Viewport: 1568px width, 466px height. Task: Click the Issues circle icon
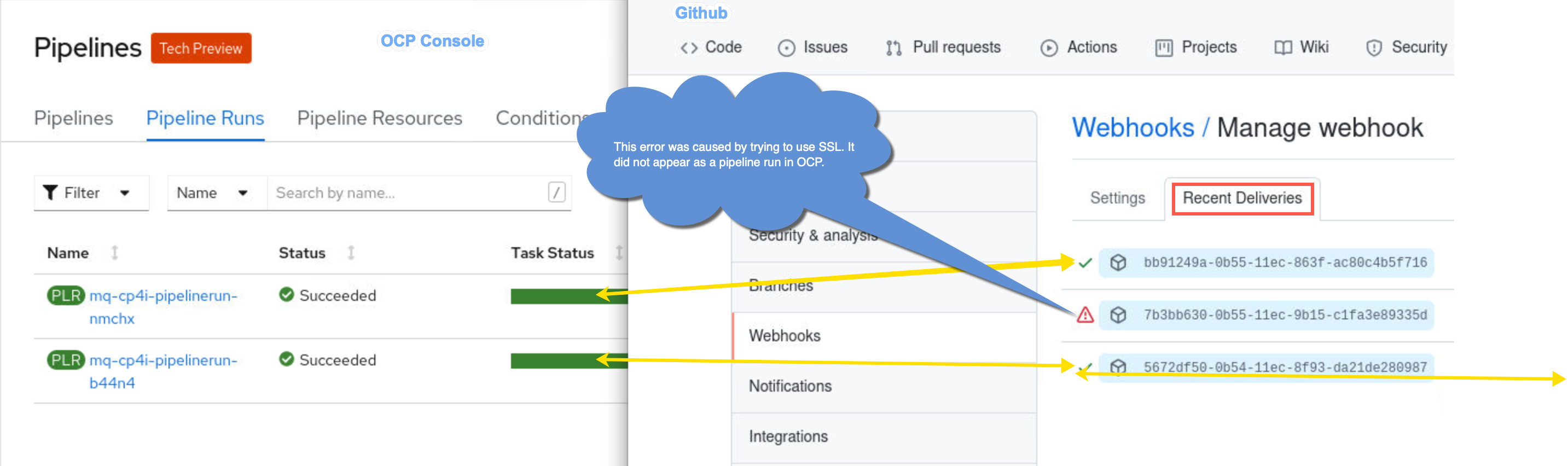(x=786, y=48)
